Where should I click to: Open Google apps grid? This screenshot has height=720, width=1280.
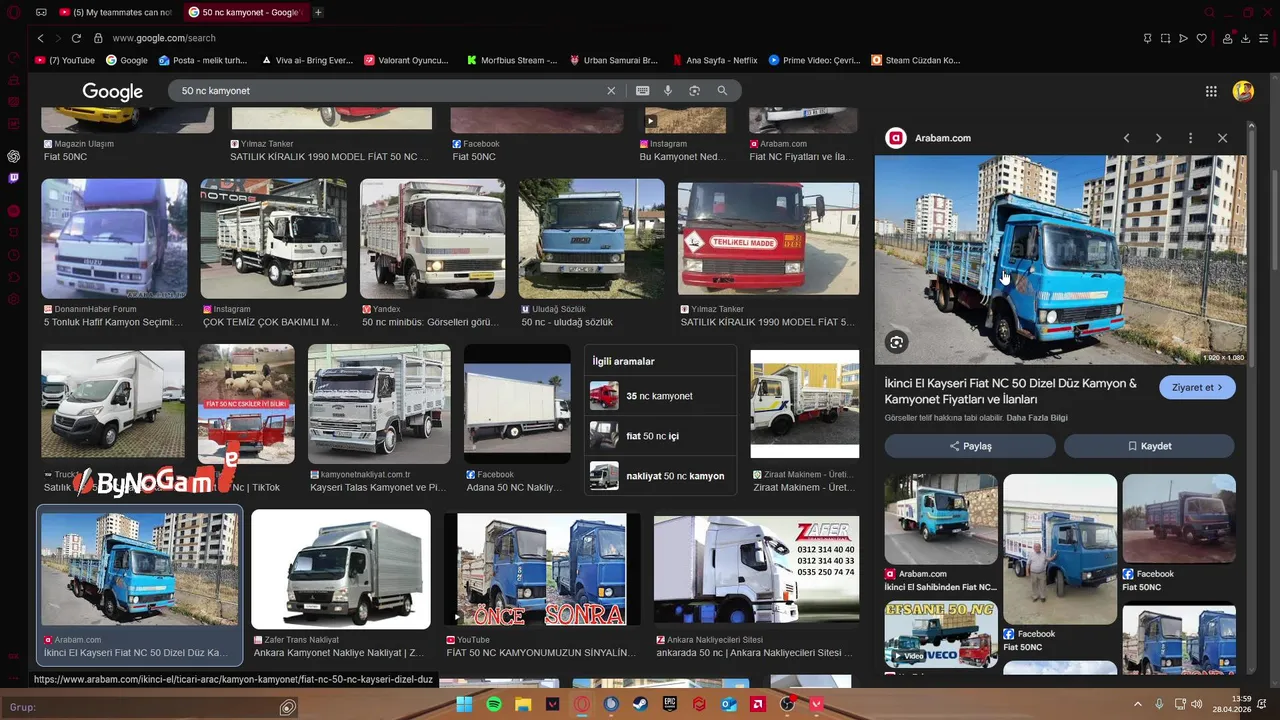click(x=1211, y=91)
